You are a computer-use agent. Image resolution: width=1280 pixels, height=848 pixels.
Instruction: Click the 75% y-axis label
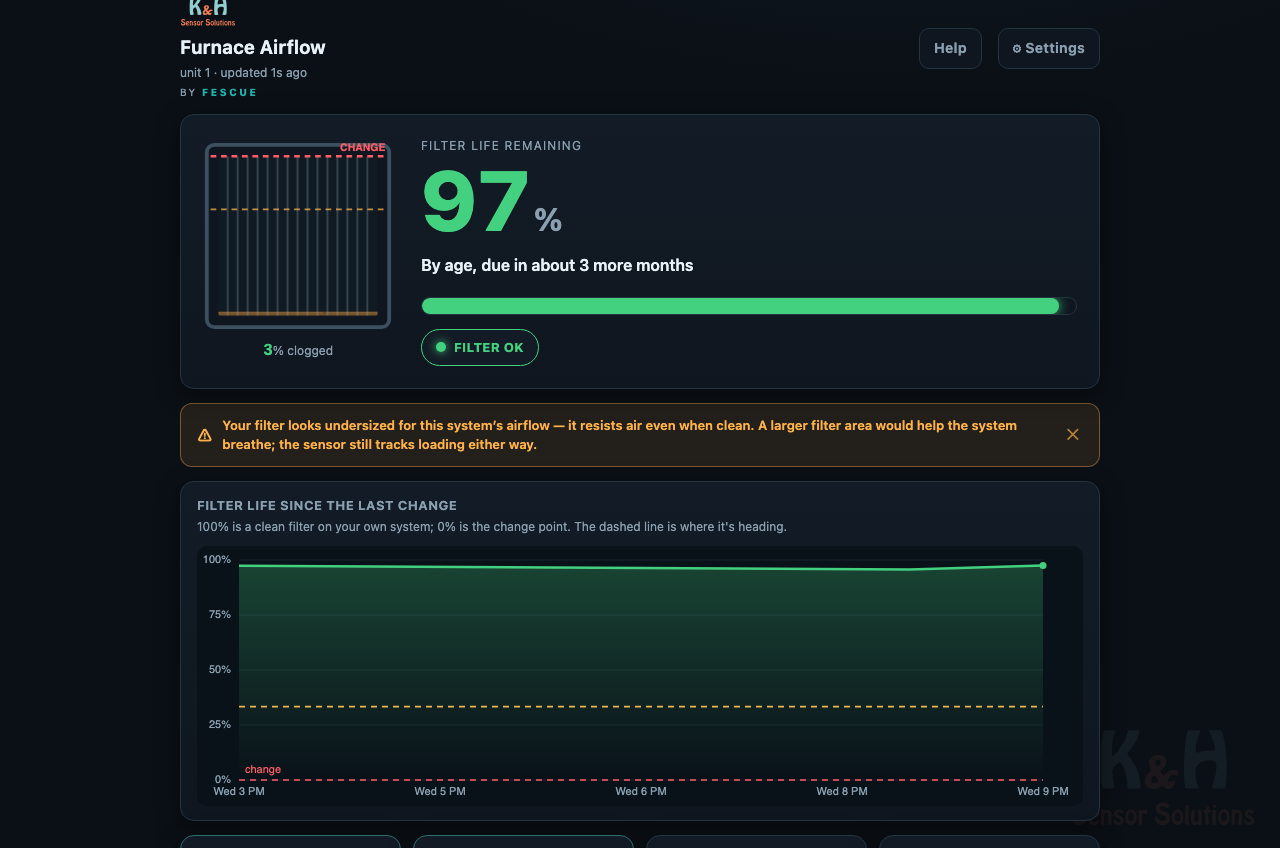tap(220, 614)
